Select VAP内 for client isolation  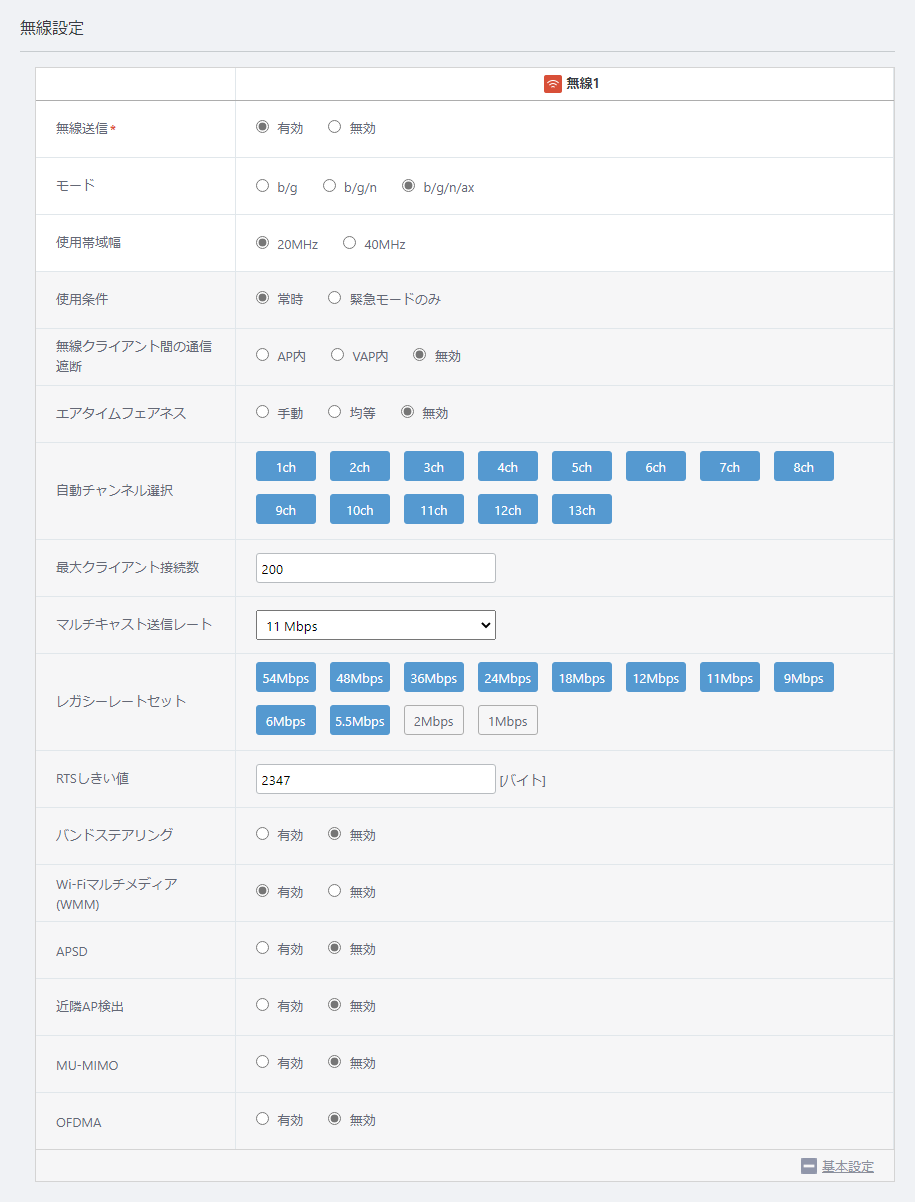point(338,355)
